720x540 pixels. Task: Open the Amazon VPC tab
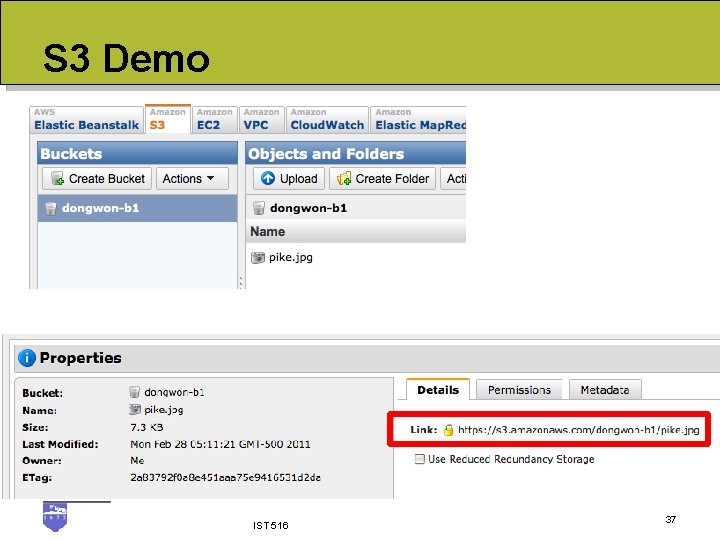[261, 119]
